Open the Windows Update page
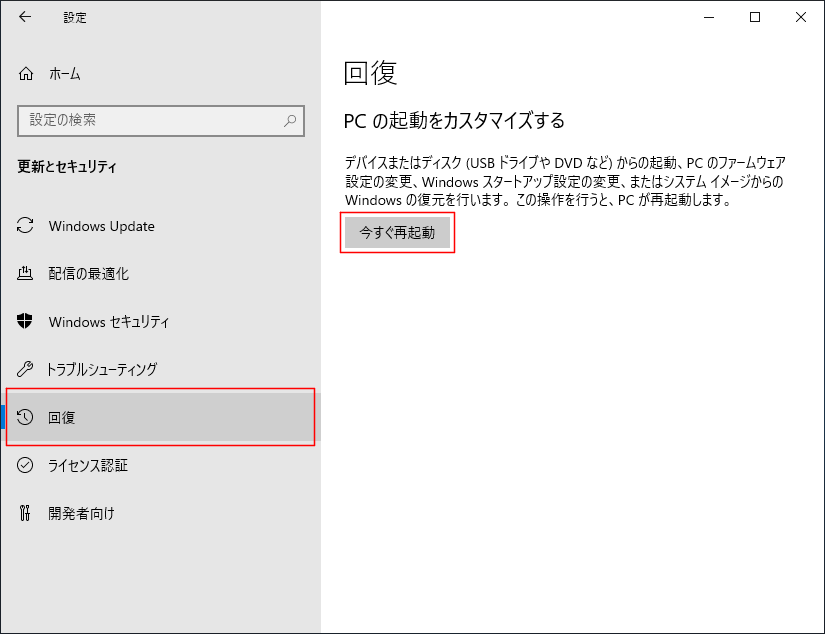 tap(160, 226)
